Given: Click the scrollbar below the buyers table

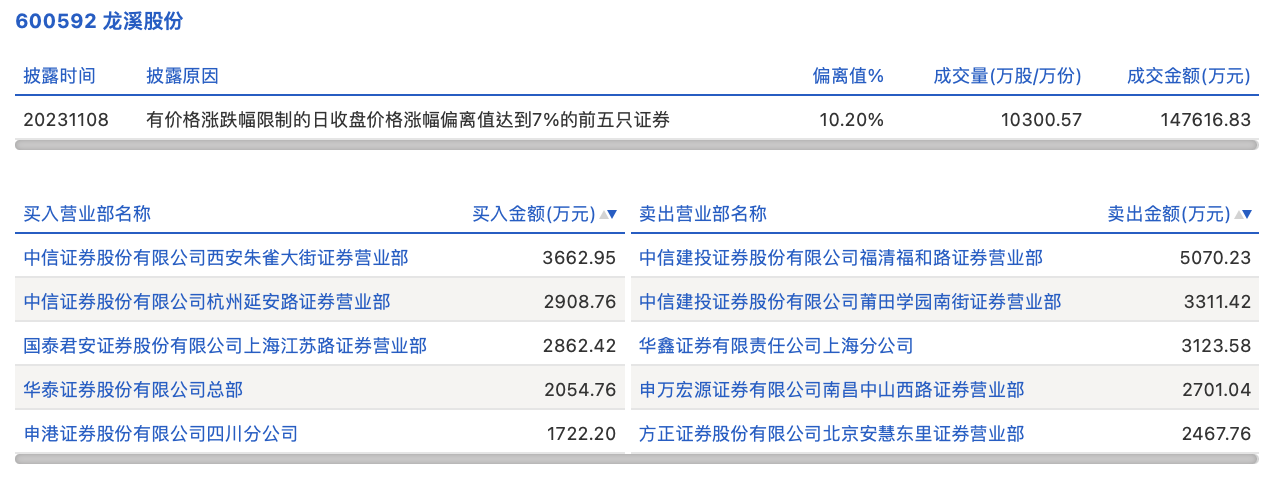Looking at the screenshot, I should tap(320, 459).
